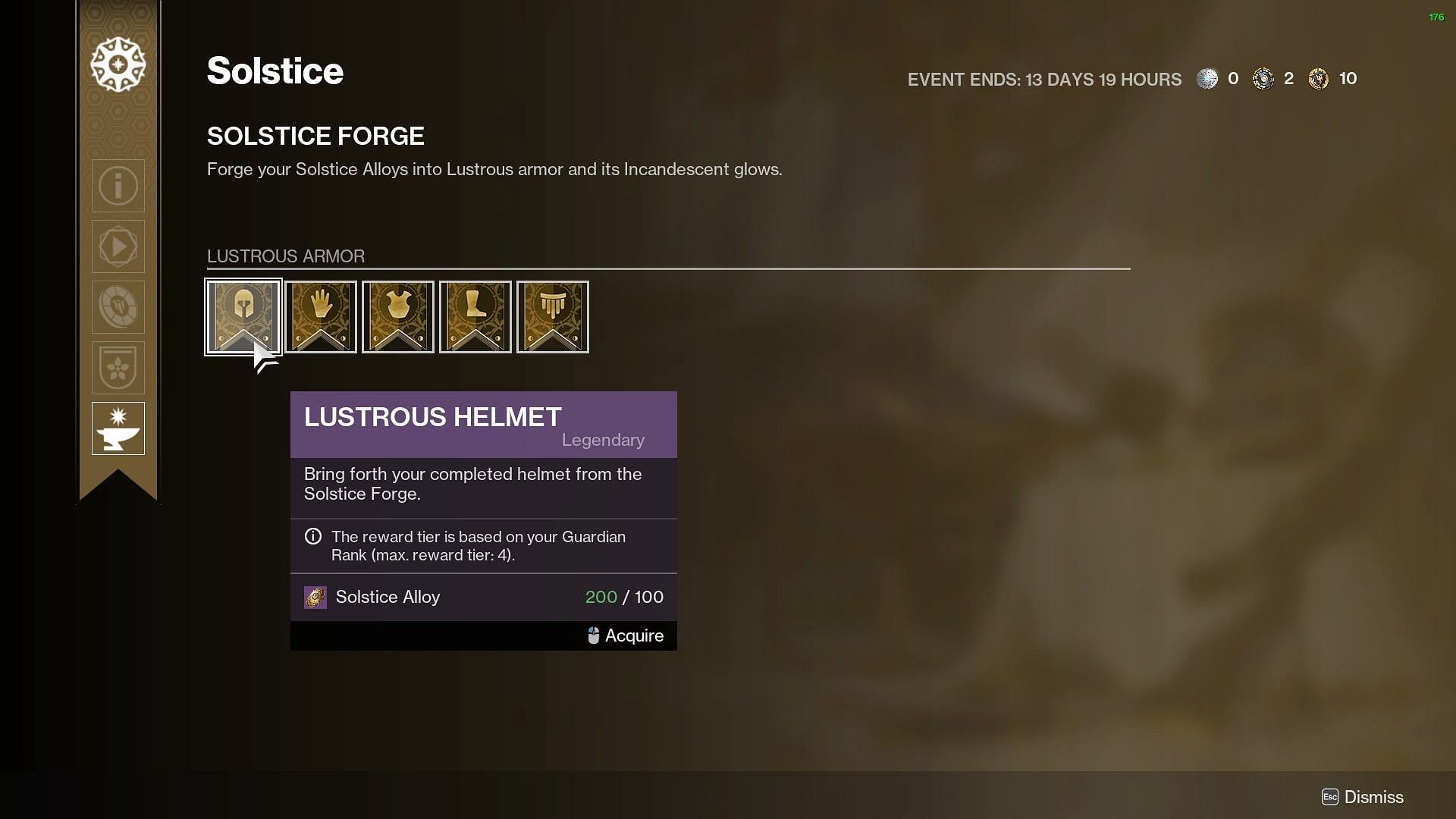Screen dimensions: 1456x819
Task: Select the Lustrous gauntlets hand icon
Action: 321,317
